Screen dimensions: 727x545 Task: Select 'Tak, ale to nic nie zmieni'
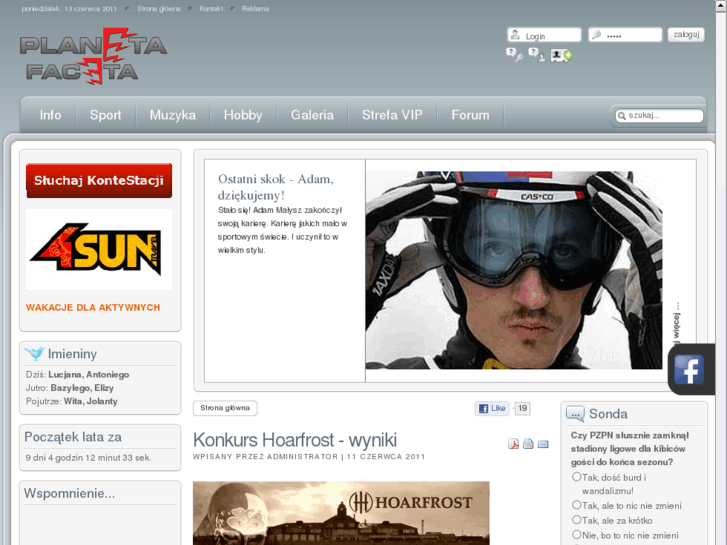click(576, 505)
